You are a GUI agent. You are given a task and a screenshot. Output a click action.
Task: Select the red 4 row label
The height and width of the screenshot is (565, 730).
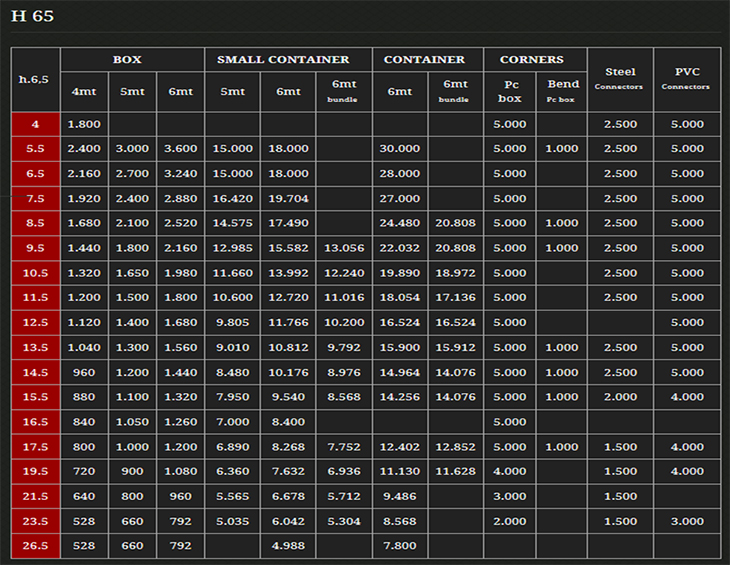(x=35, y=124)
